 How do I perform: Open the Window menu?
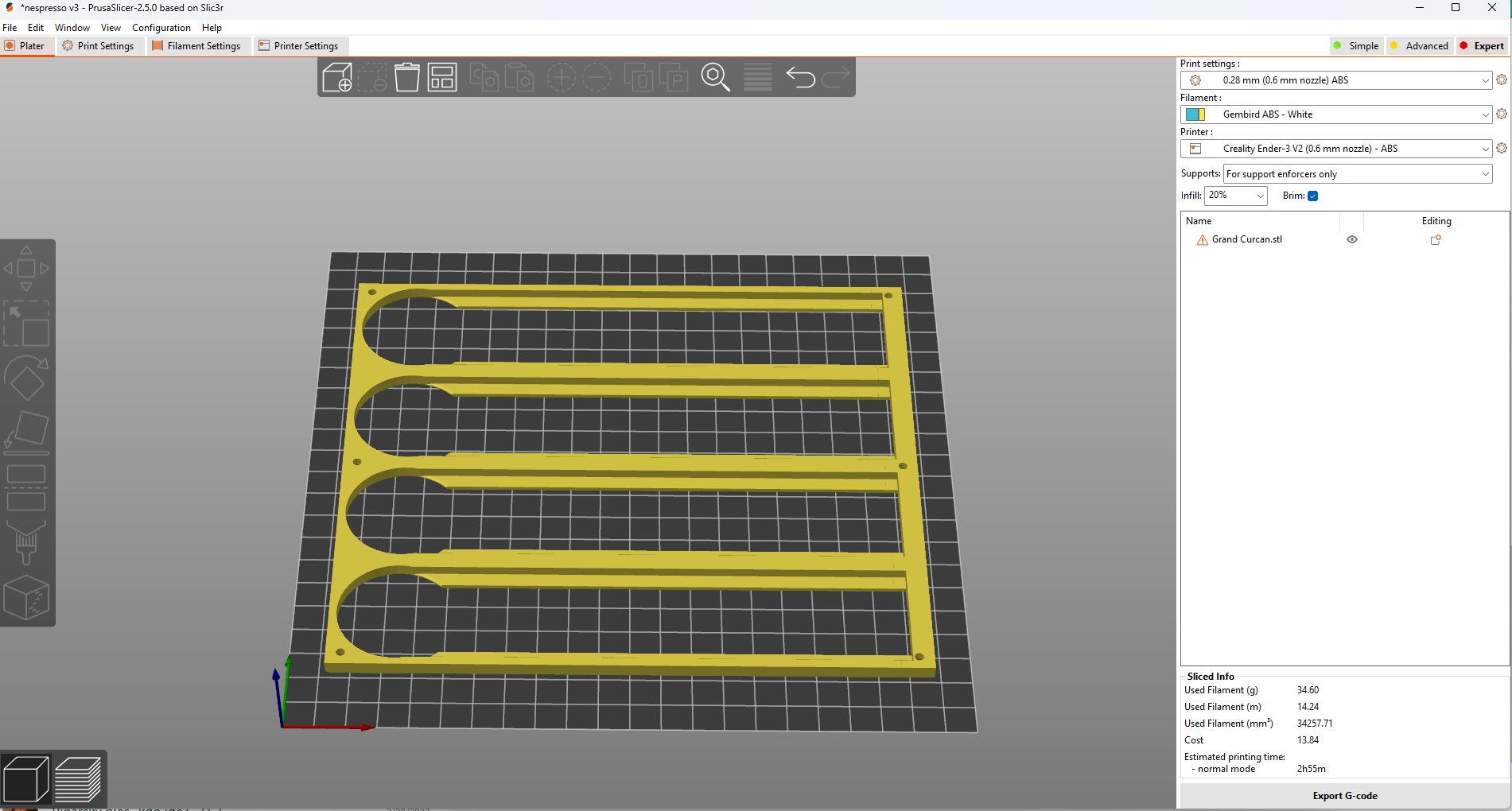pos(72,27)
